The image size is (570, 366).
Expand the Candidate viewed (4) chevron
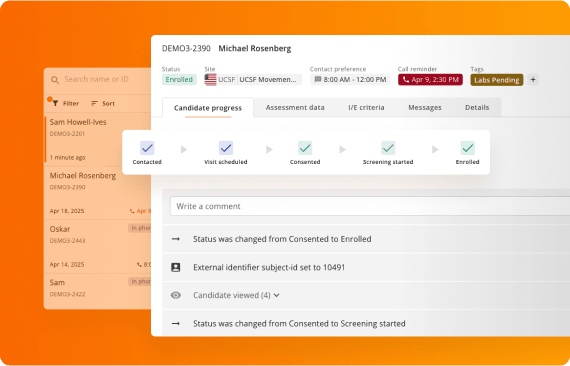[277, 295]
